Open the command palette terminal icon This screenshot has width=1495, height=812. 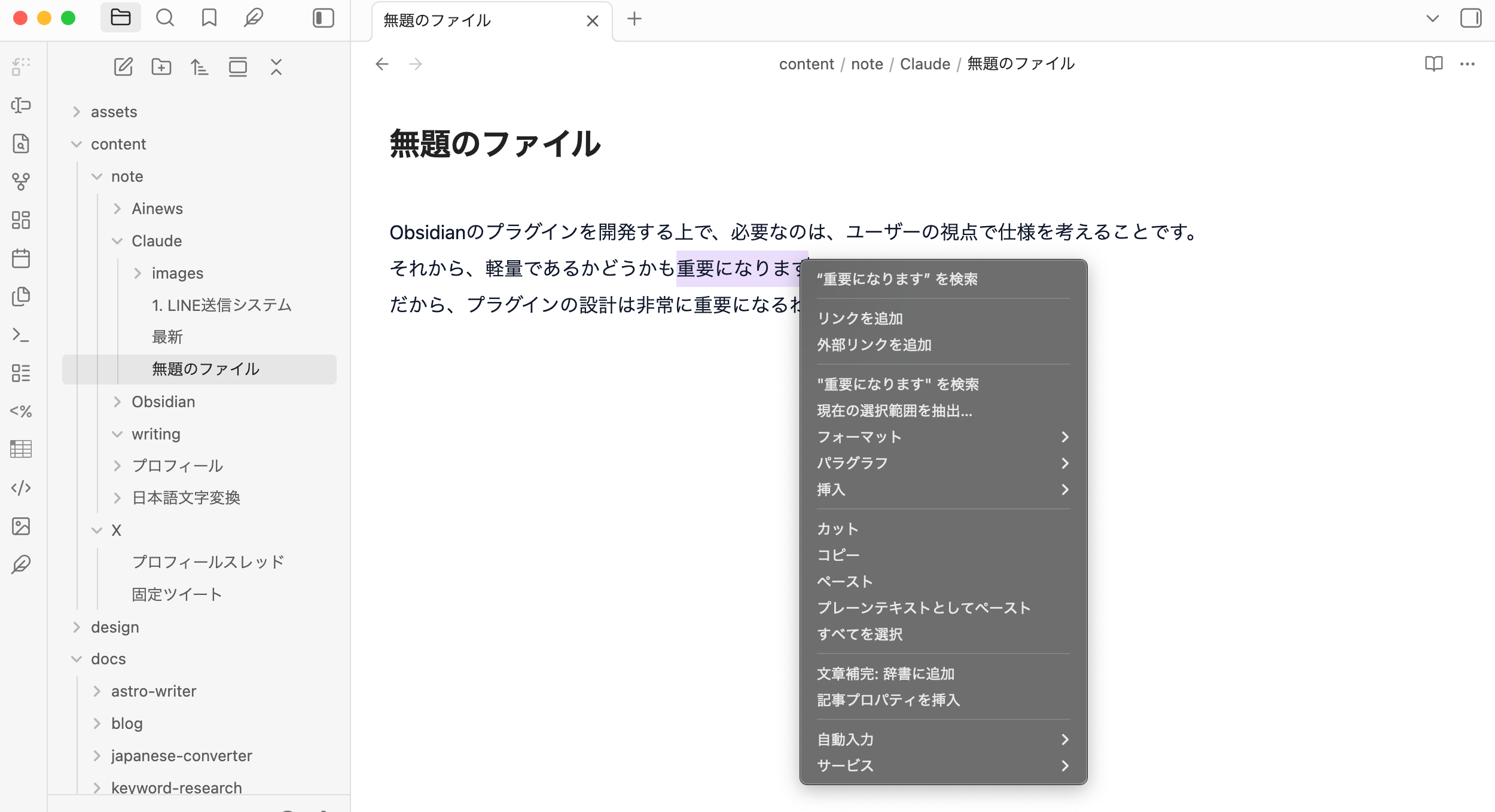pos(21,335)
